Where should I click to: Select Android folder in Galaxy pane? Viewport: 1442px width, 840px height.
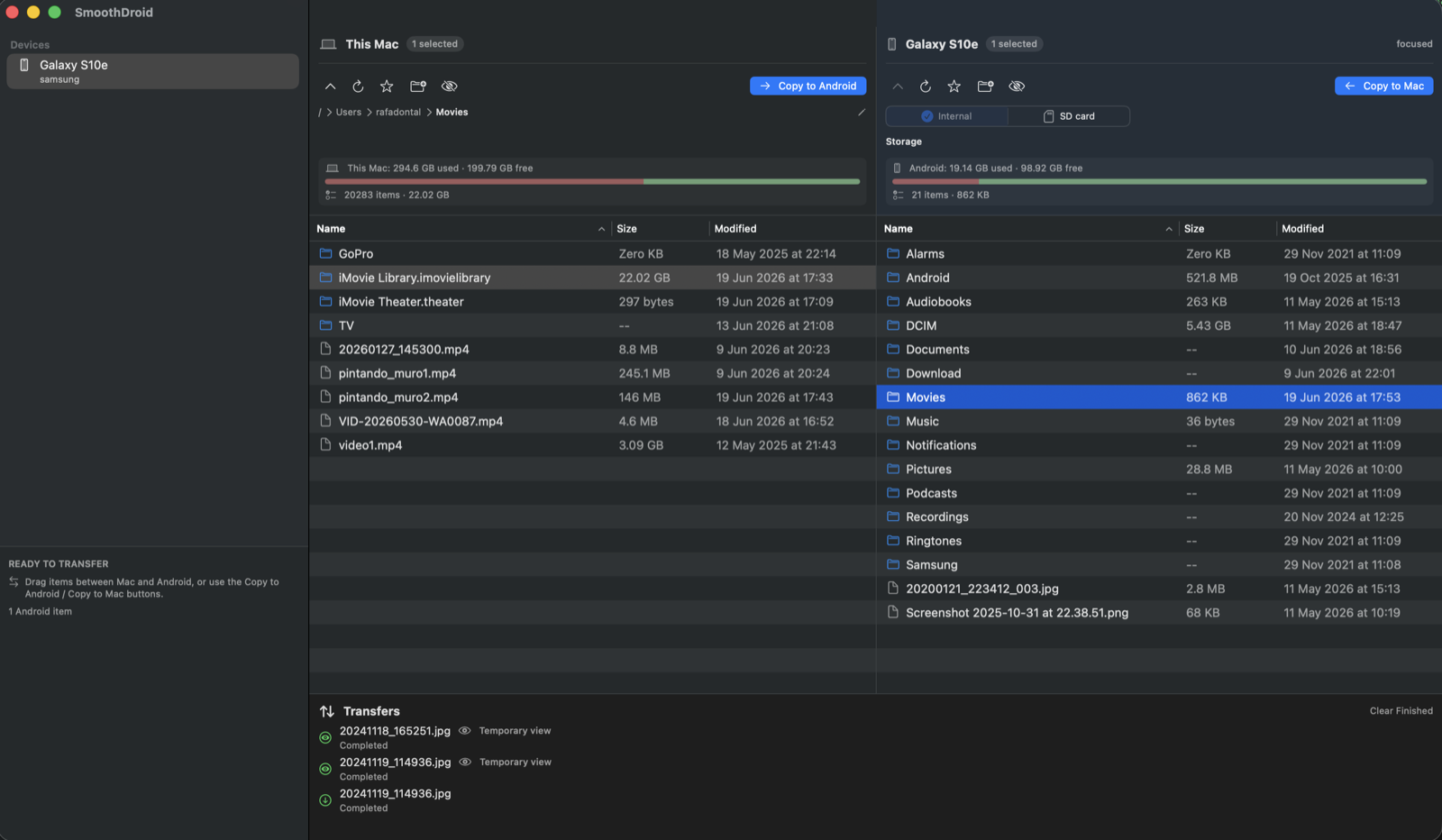(1159, 278)
